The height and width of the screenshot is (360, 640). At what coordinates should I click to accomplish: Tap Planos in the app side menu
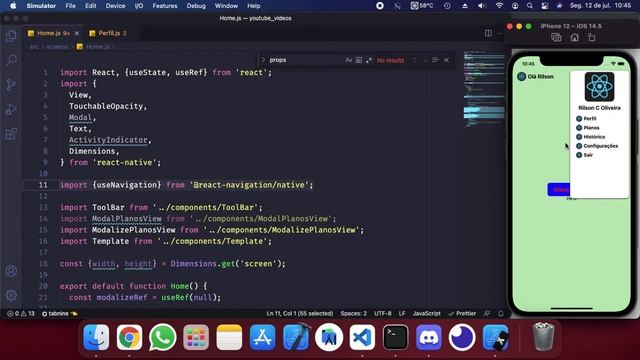click(x=588, y=128)
